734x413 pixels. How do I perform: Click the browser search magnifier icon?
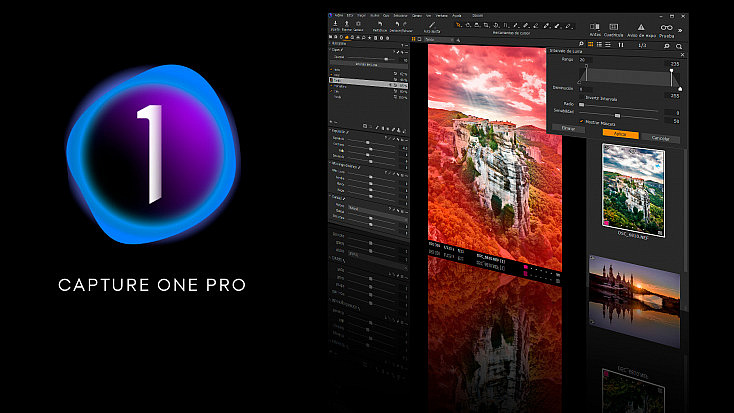679,46
